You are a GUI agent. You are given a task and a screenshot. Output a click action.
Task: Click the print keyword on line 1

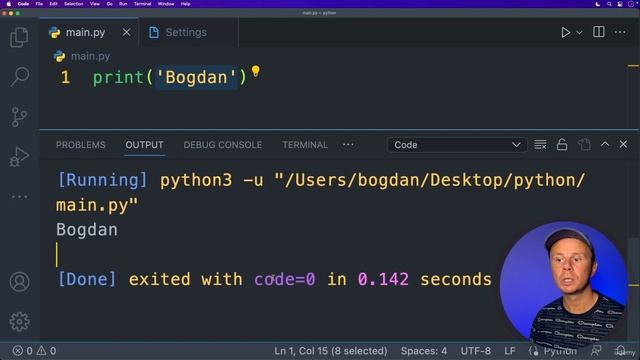(x=118, y=77)
